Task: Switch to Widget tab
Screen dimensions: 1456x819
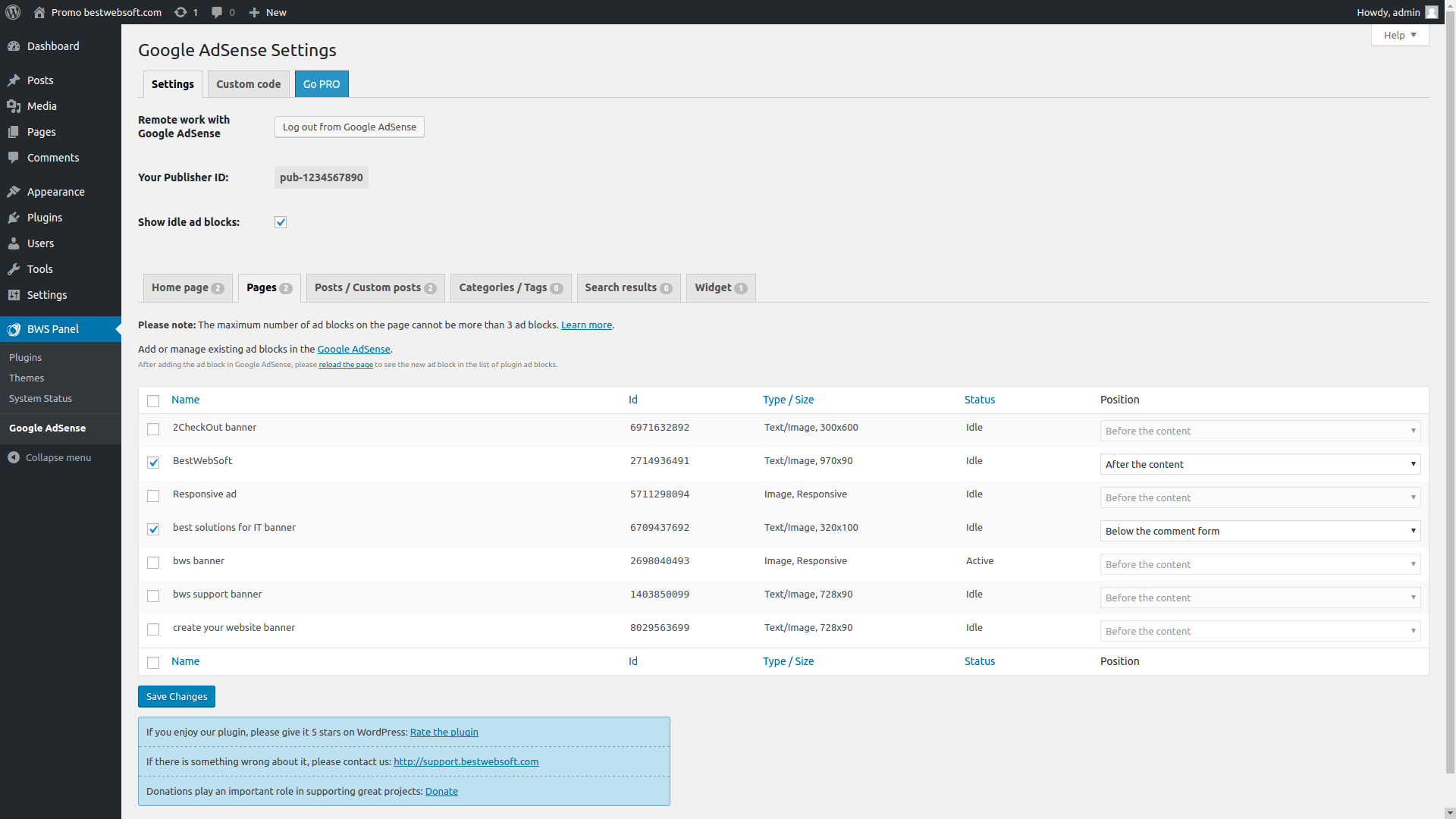Action: [720, 287]
